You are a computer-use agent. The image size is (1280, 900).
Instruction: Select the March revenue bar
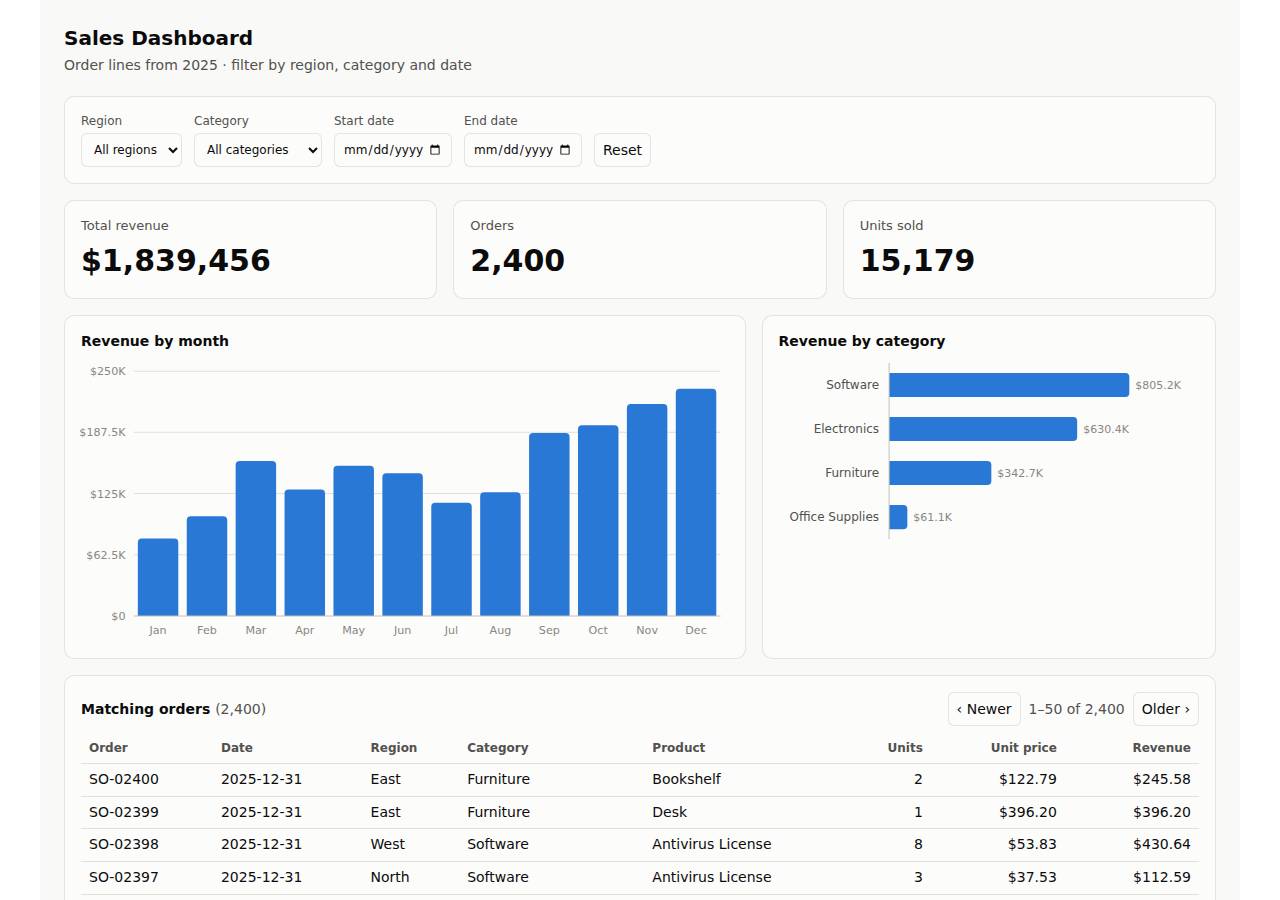click(256, 538)
